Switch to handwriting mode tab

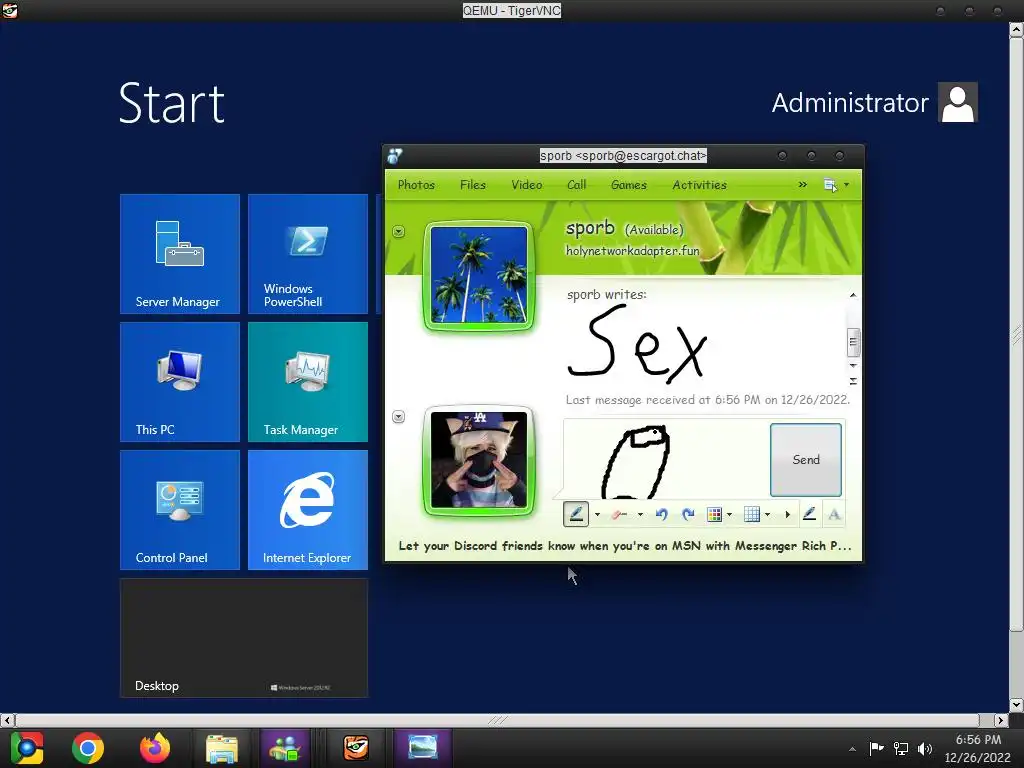[x=809, y=514]
